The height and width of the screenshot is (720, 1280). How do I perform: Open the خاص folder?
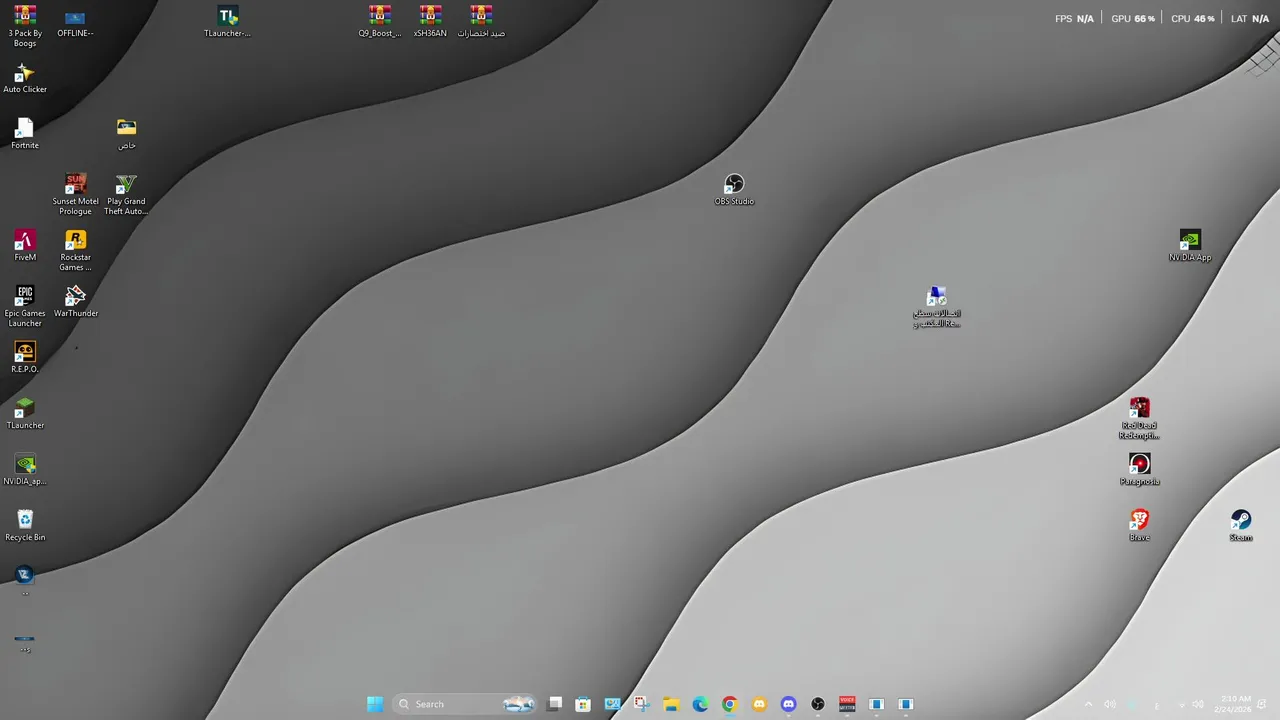126,134
